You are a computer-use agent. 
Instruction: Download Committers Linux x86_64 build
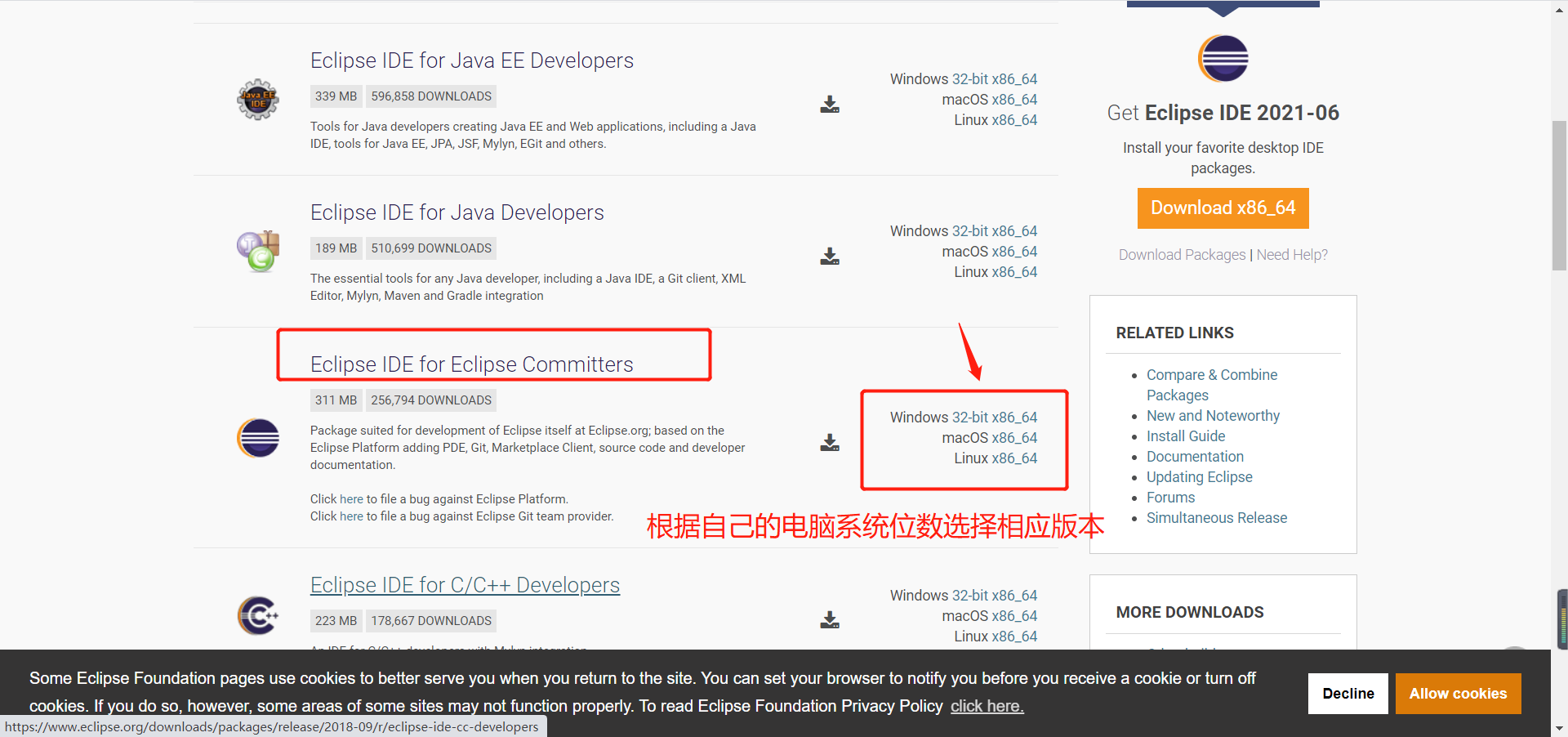point(1014,458)
